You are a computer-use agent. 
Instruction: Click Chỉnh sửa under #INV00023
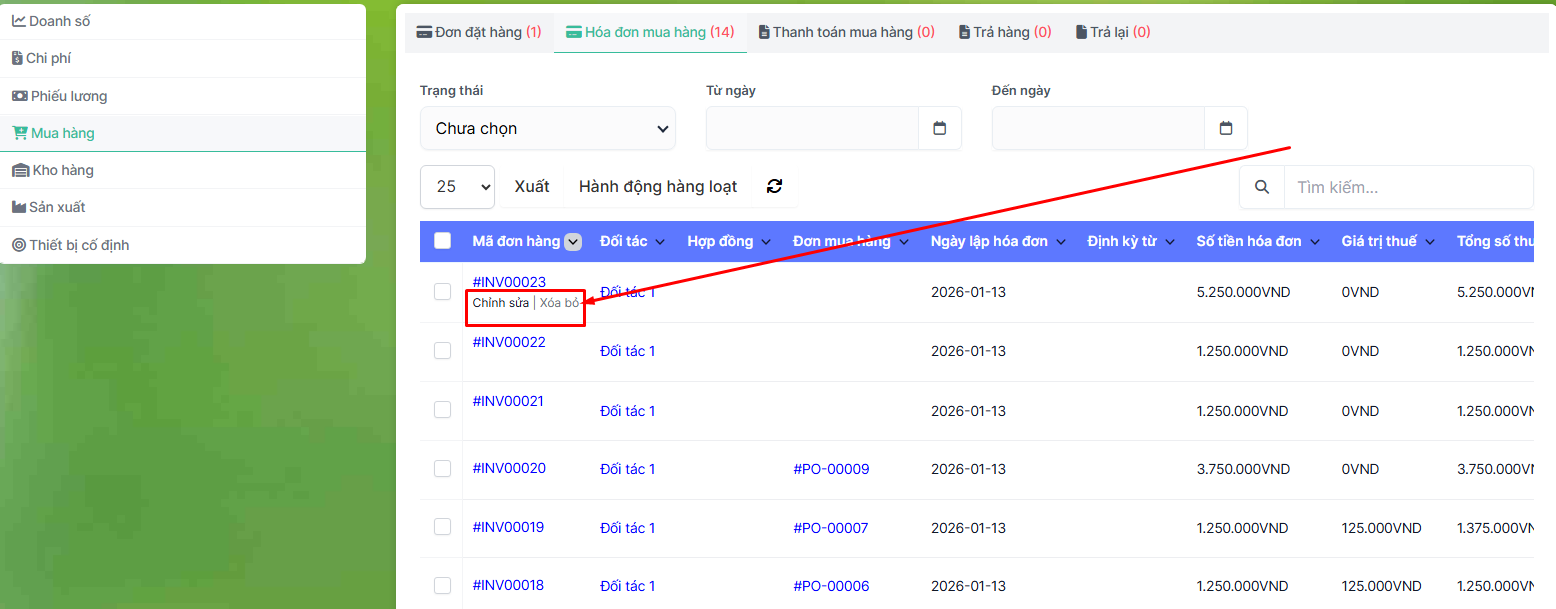click(500, 303)
